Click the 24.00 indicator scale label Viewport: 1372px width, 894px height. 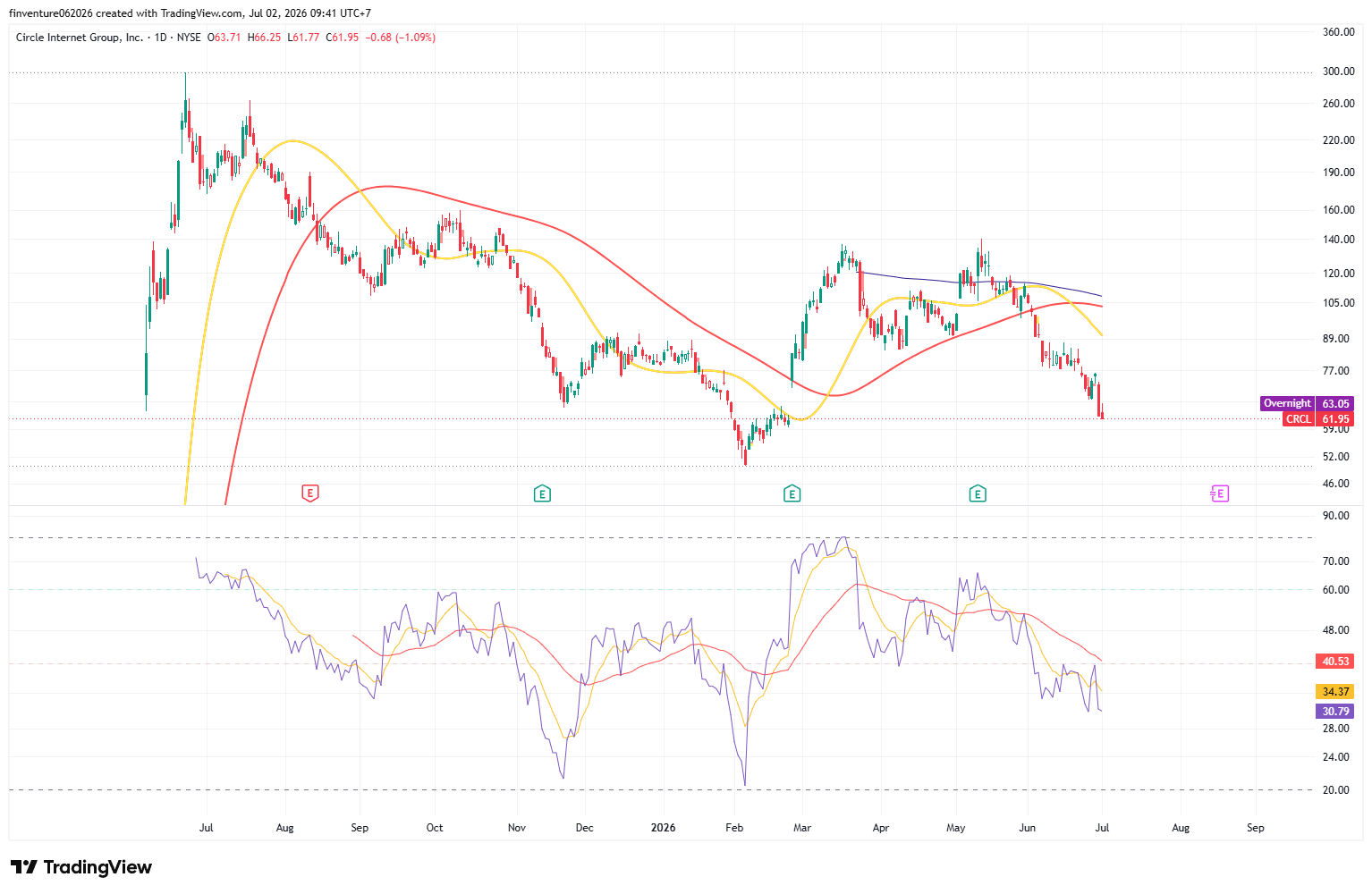click(x=1336, y=757)
